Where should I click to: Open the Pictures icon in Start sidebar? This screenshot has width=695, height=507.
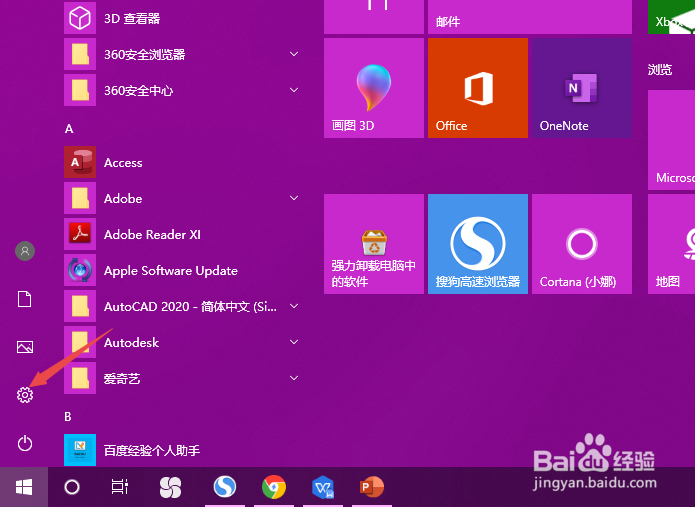click(25, 347)
